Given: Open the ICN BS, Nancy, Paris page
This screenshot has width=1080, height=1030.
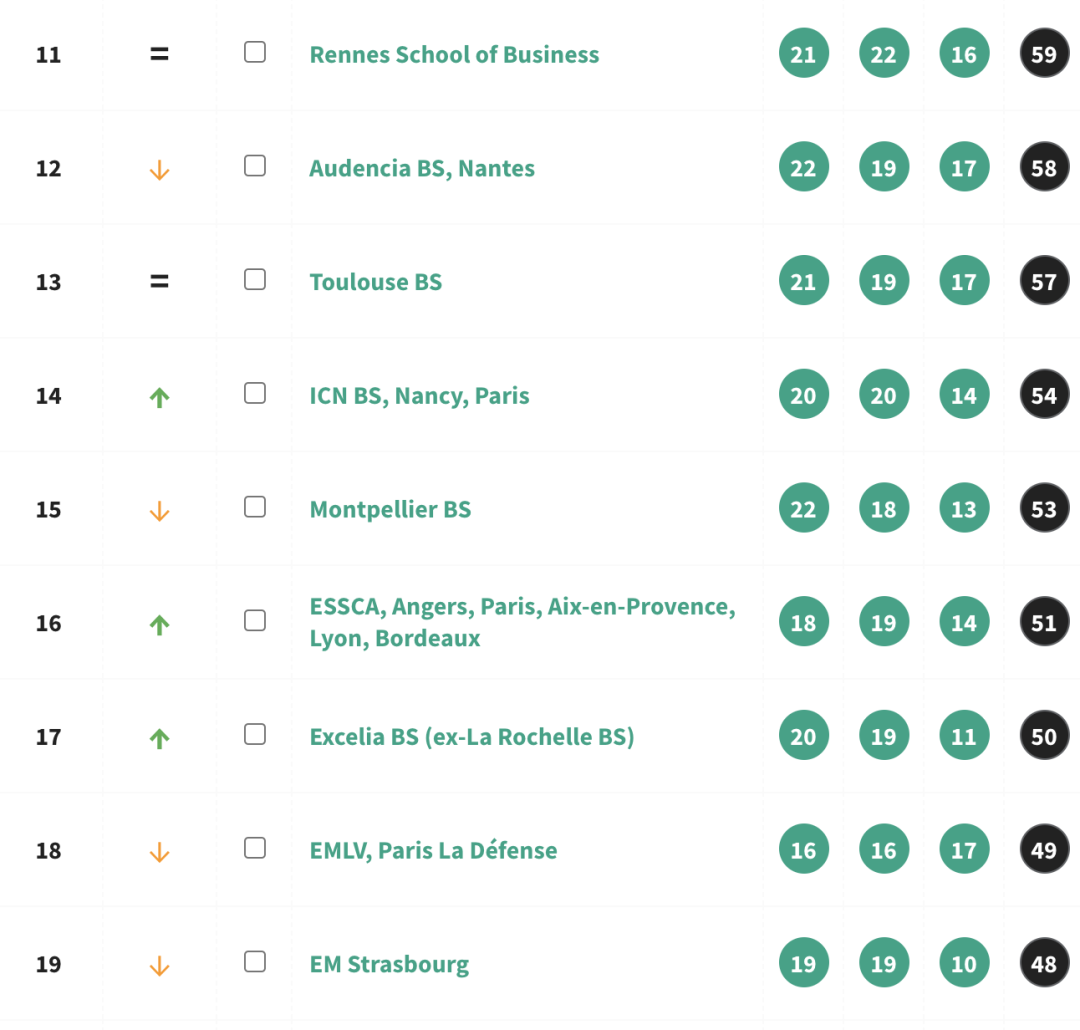Looking at the screenshot, I should coord(419,396).
